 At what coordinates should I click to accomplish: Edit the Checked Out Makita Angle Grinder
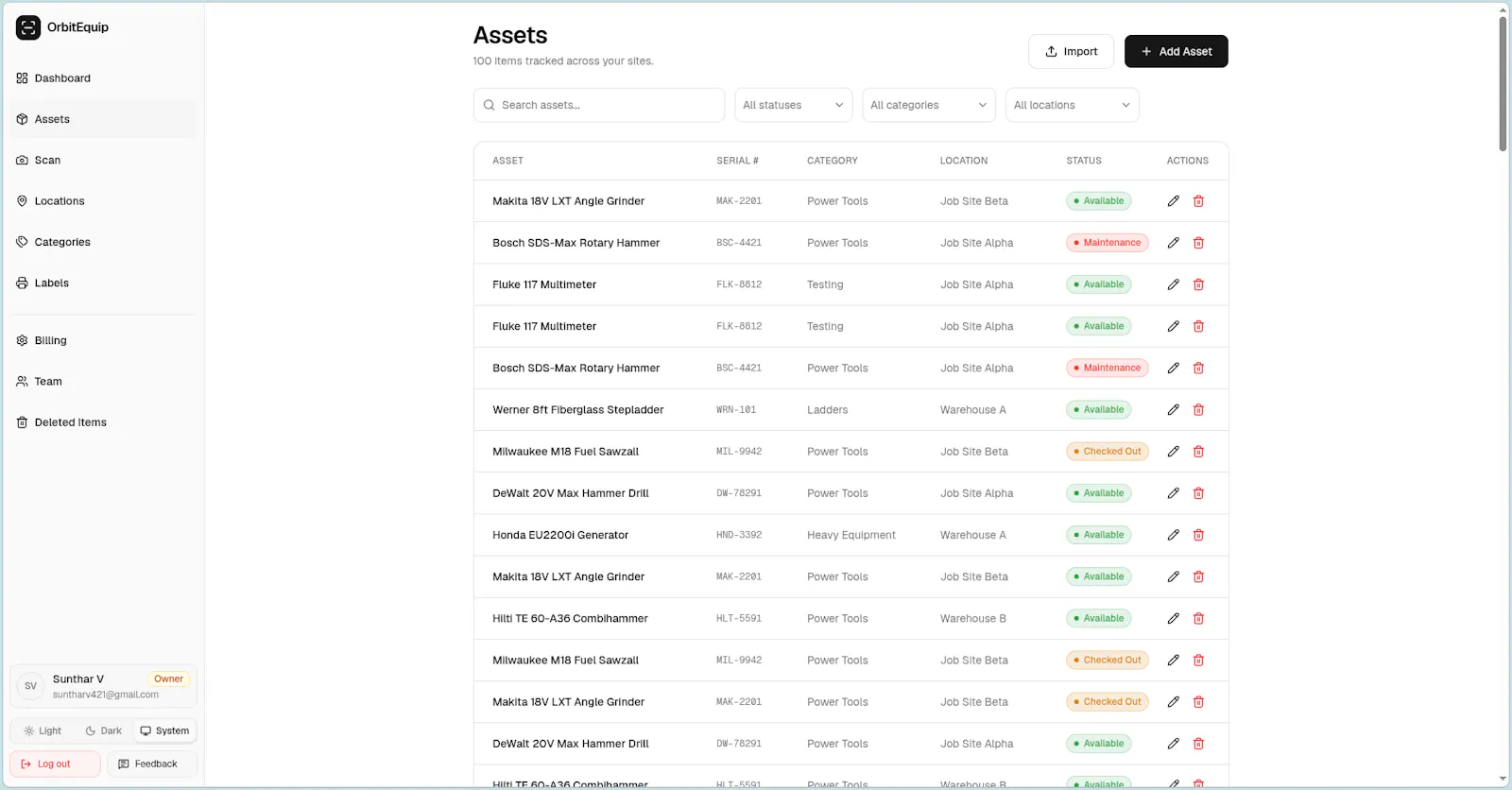pos(1173,702)
